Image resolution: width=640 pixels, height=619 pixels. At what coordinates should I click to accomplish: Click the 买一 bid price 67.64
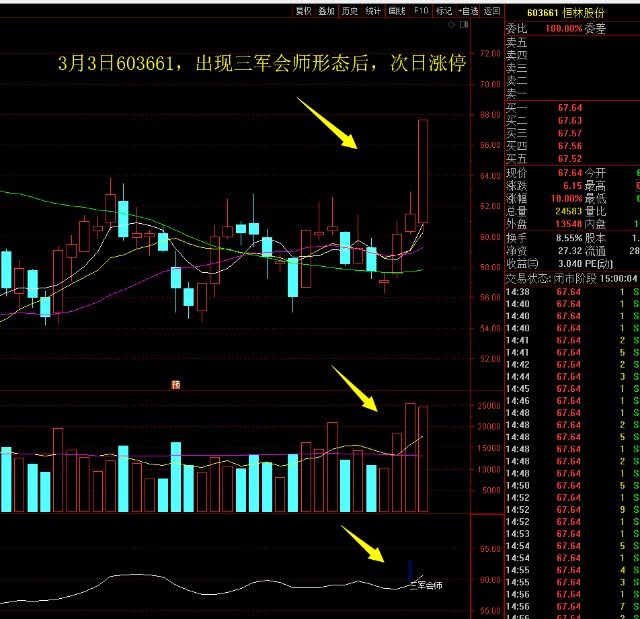569,107
